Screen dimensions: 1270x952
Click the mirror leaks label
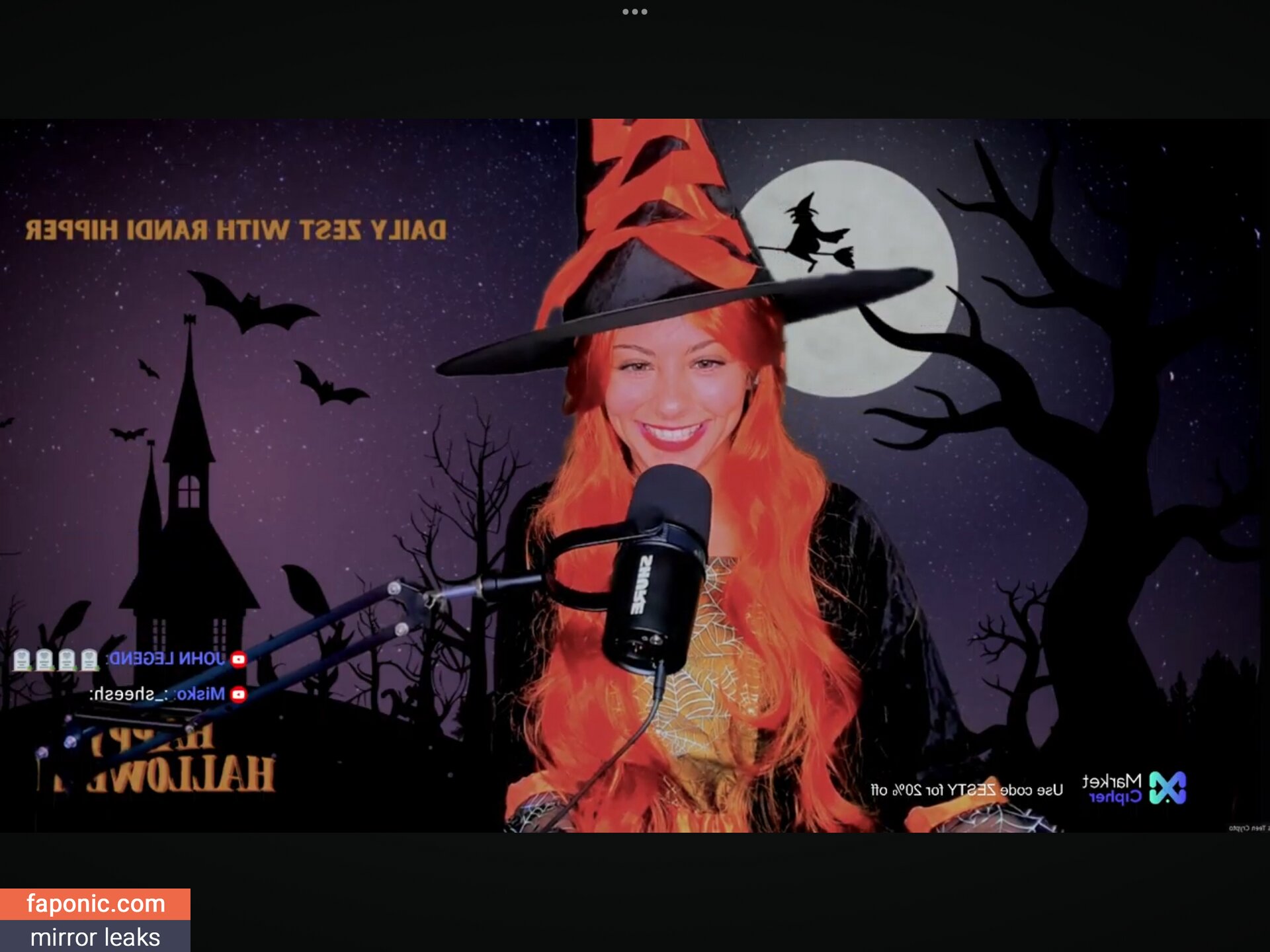pyautogui.click(x=95, y=937)
